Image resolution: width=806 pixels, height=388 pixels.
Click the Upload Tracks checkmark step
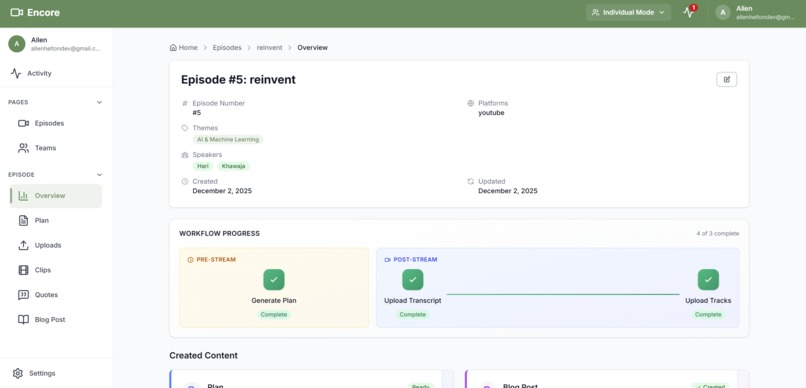(x=708, y=280)
